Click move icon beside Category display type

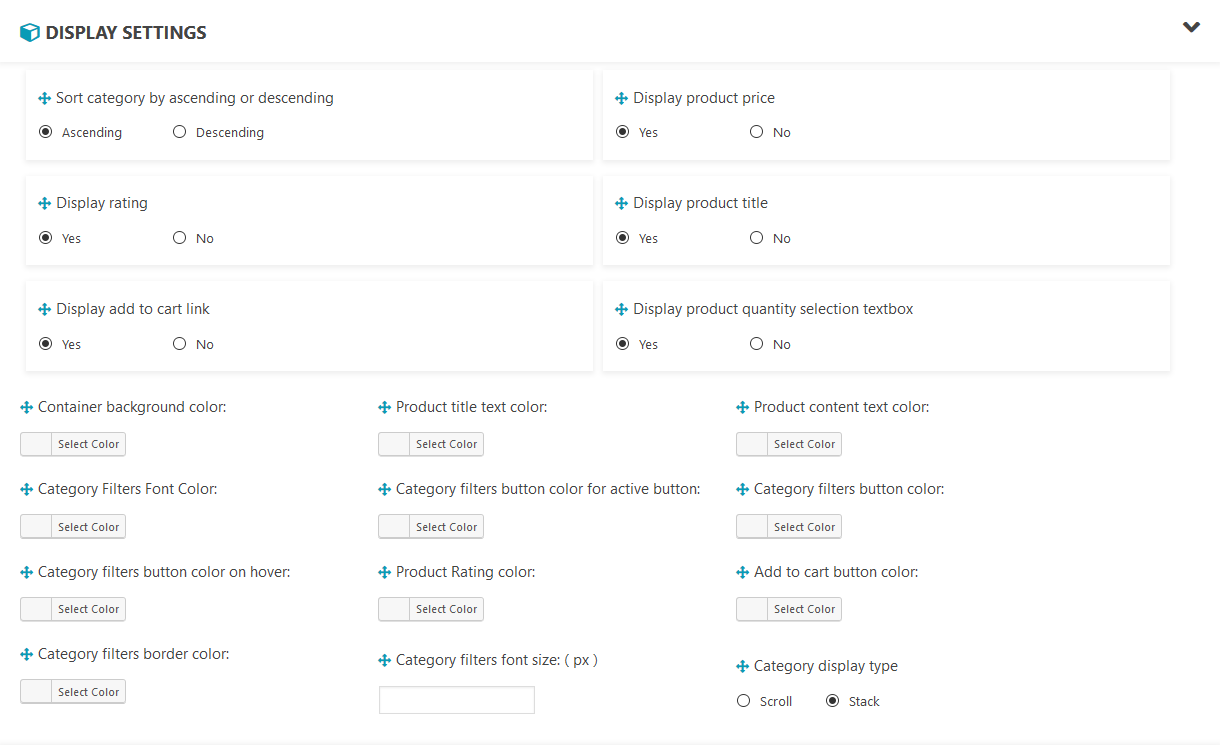(x=743, y=666)
